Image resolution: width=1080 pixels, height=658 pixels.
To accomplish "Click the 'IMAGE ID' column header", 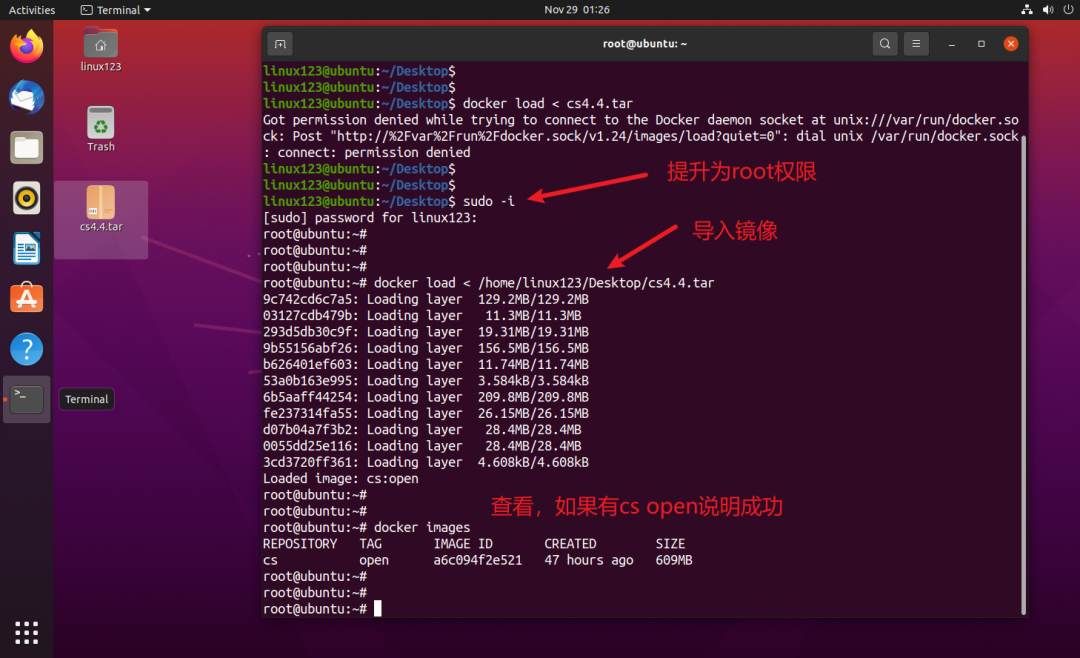I will 463,544.
